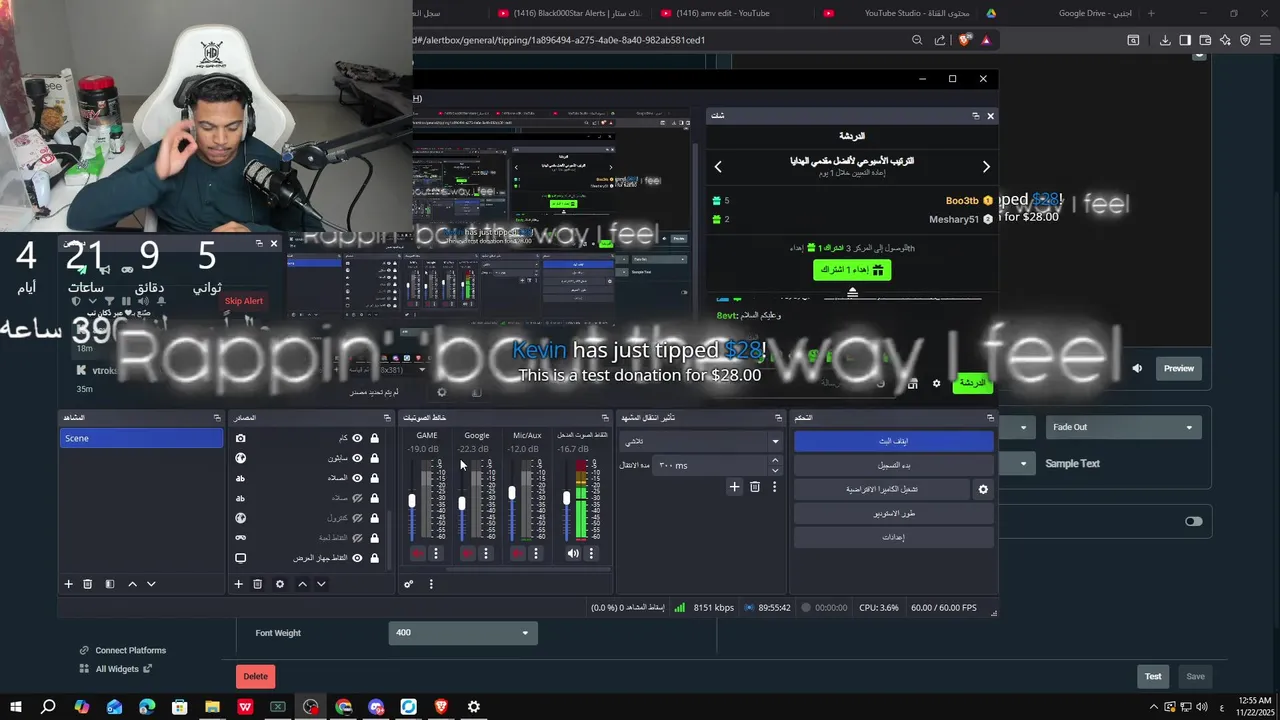Viewport: 1280px width, 720px height.
Task: Move scene down with Scenes panel down arrow
Action: [151, 584]
